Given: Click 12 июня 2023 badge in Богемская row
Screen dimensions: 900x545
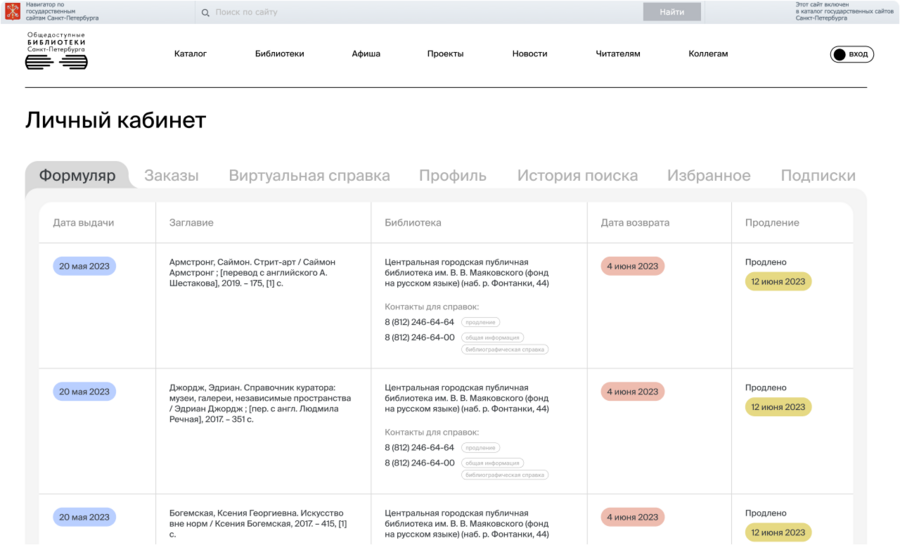Looking at the screenshot, I should [x=778, y=532].
